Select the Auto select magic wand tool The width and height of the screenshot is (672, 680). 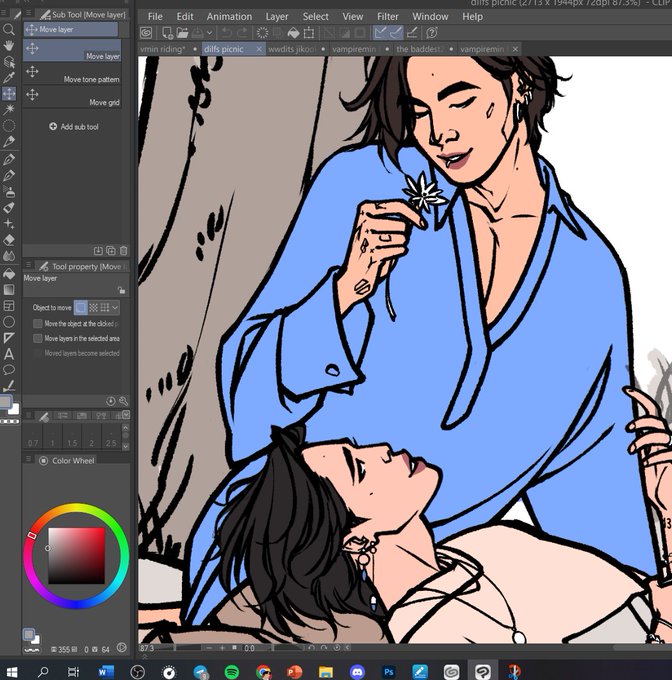click(x=9, y=109)
